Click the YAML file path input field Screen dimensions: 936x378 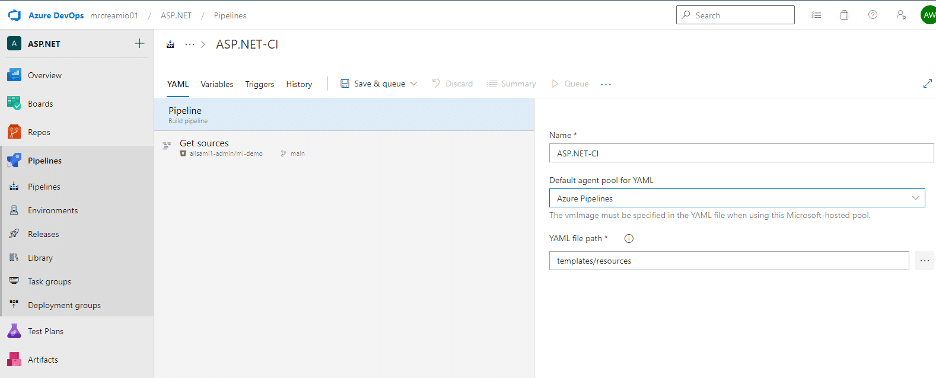729,261
